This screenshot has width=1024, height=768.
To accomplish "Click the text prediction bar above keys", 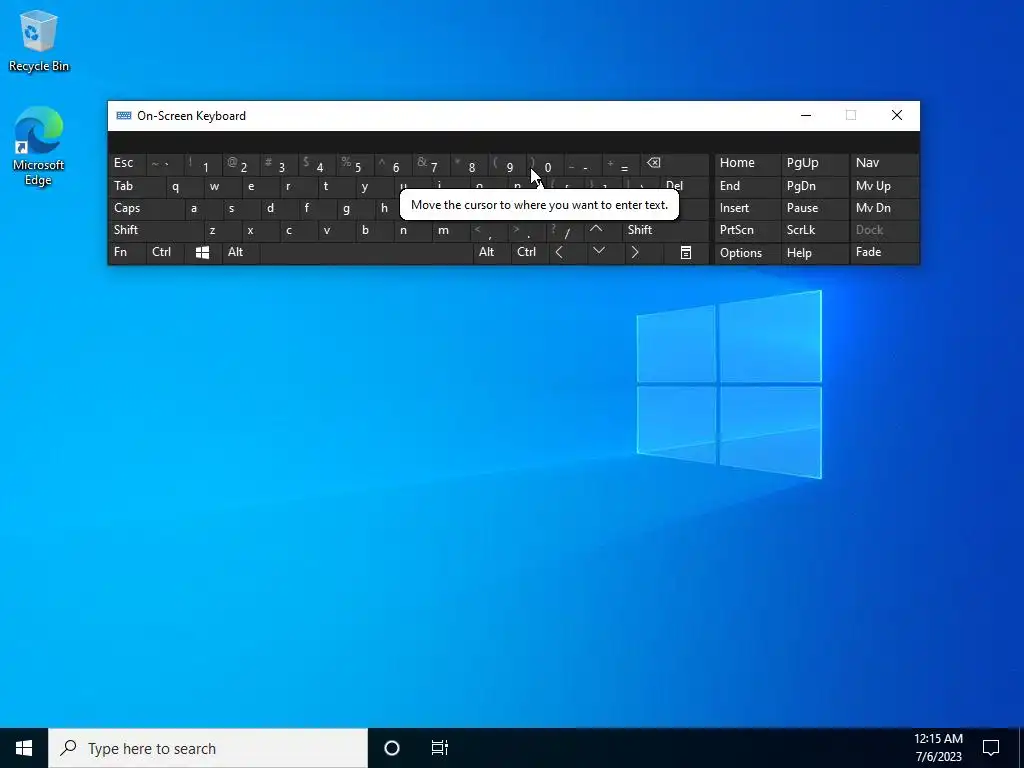I will tap(514, 142).
